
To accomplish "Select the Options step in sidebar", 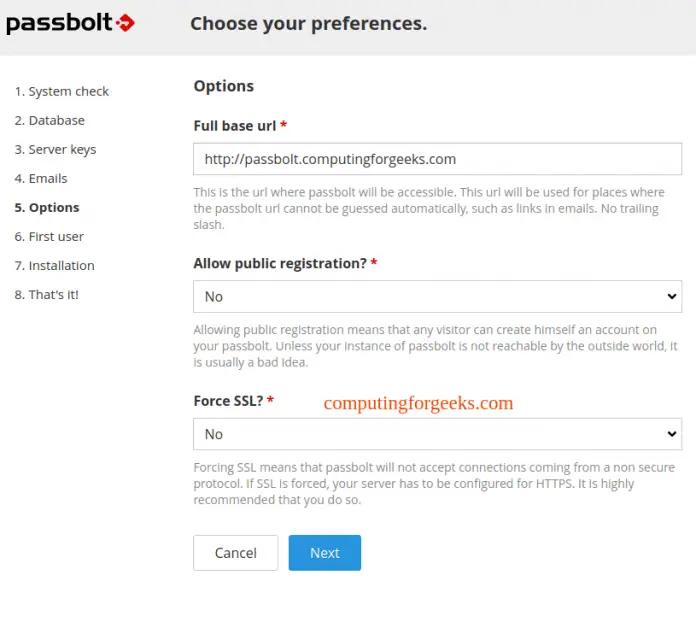I will [47, 207].
